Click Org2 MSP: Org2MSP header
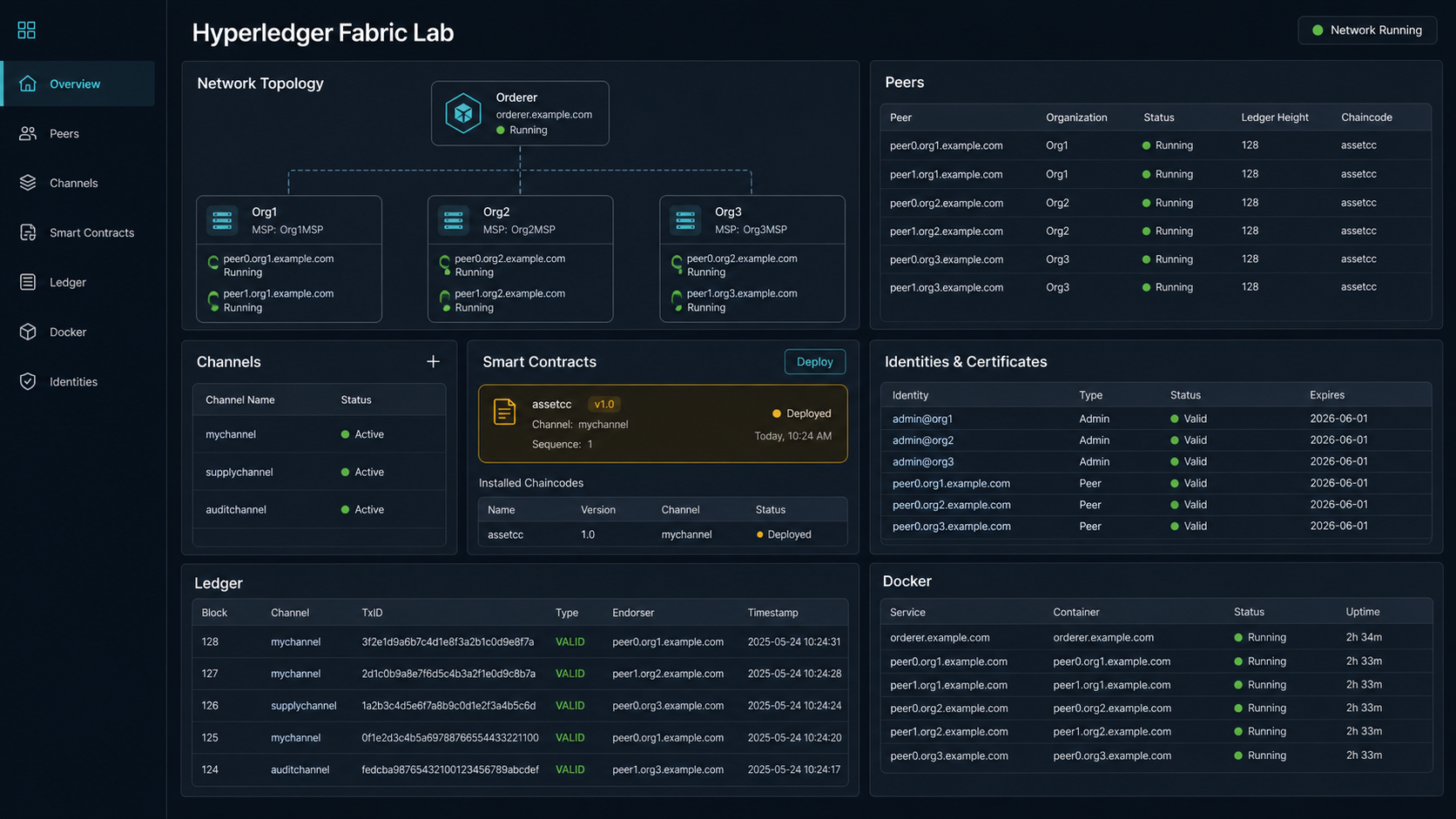The width and height of the screenshot is (1456, 819). 520,220
